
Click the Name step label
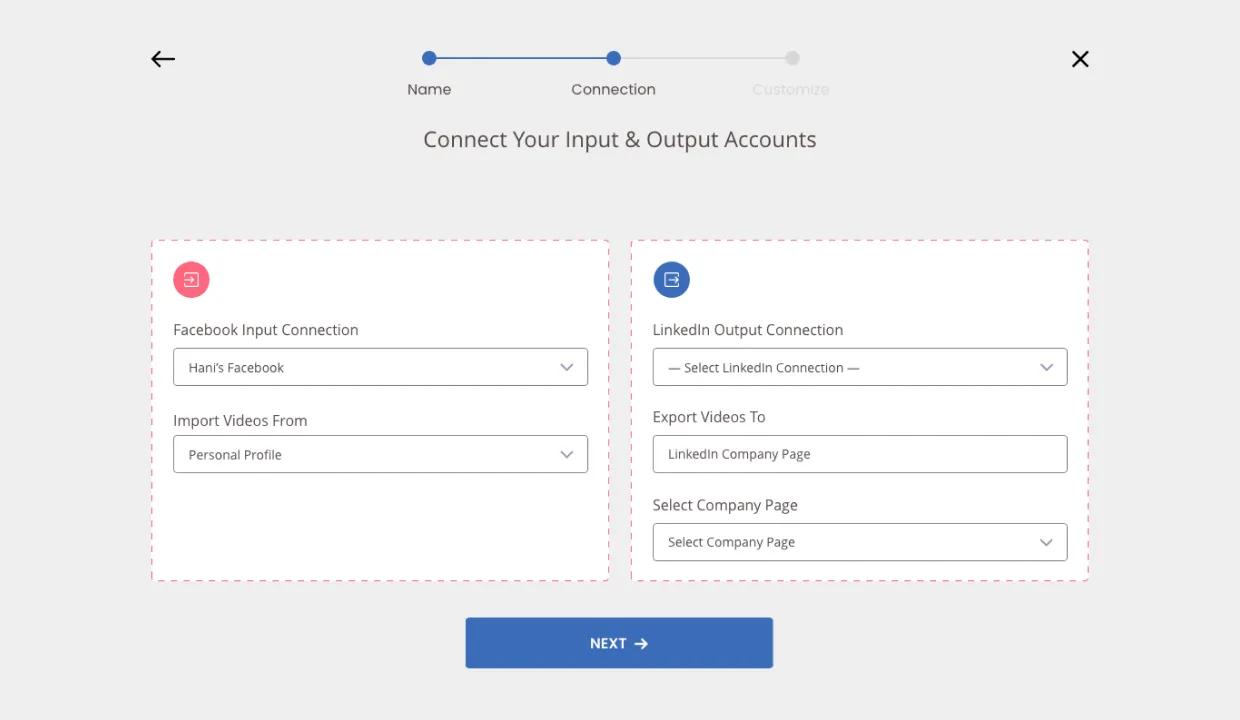pyautogui.click(x=429, y=89)
